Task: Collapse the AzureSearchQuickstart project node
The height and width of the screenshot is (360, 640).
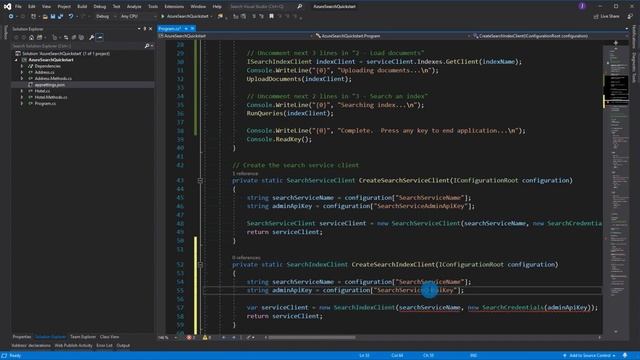Action: click(16, 60)
